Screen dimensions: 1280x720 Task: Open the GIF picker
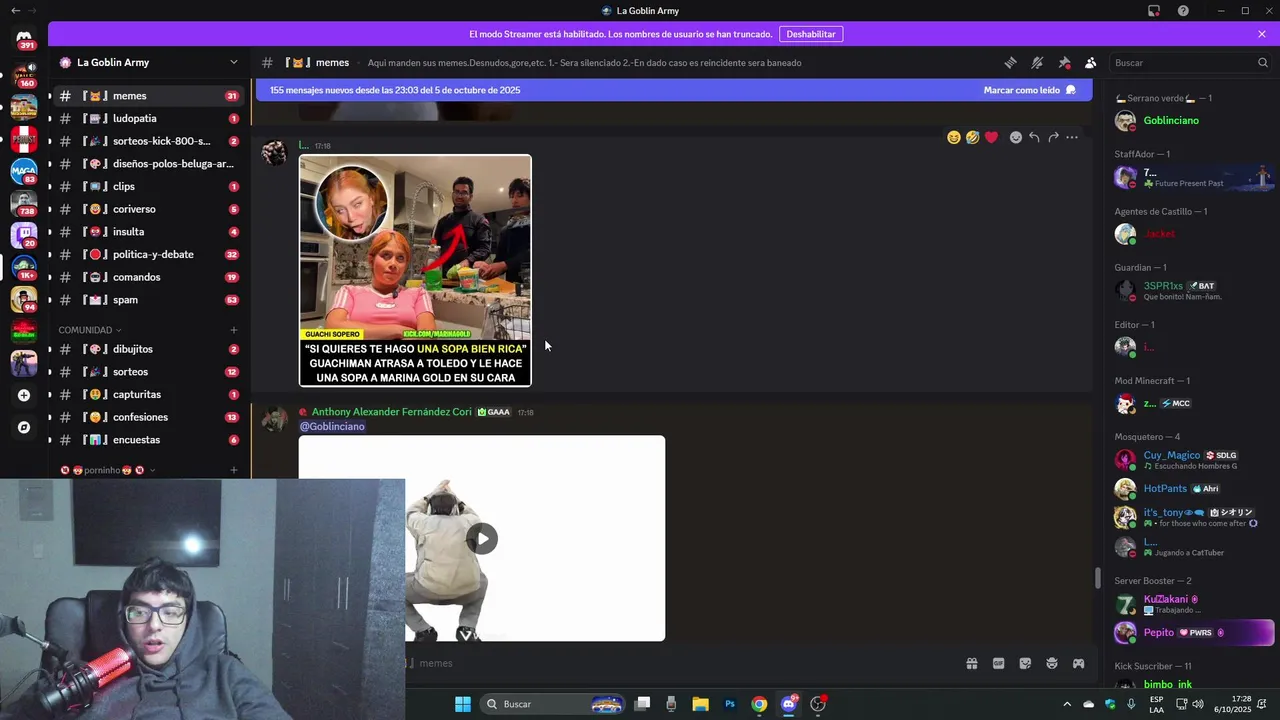pyautogui.click(x=998, y=663)
